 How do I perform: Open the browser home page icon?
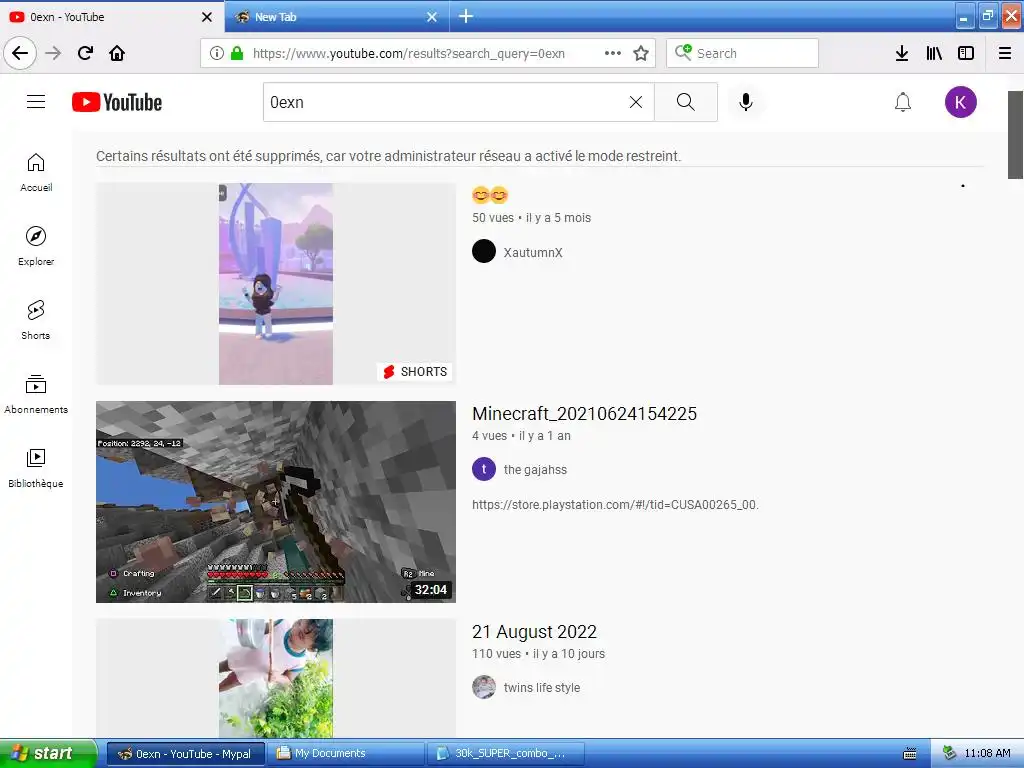[117, 53]
